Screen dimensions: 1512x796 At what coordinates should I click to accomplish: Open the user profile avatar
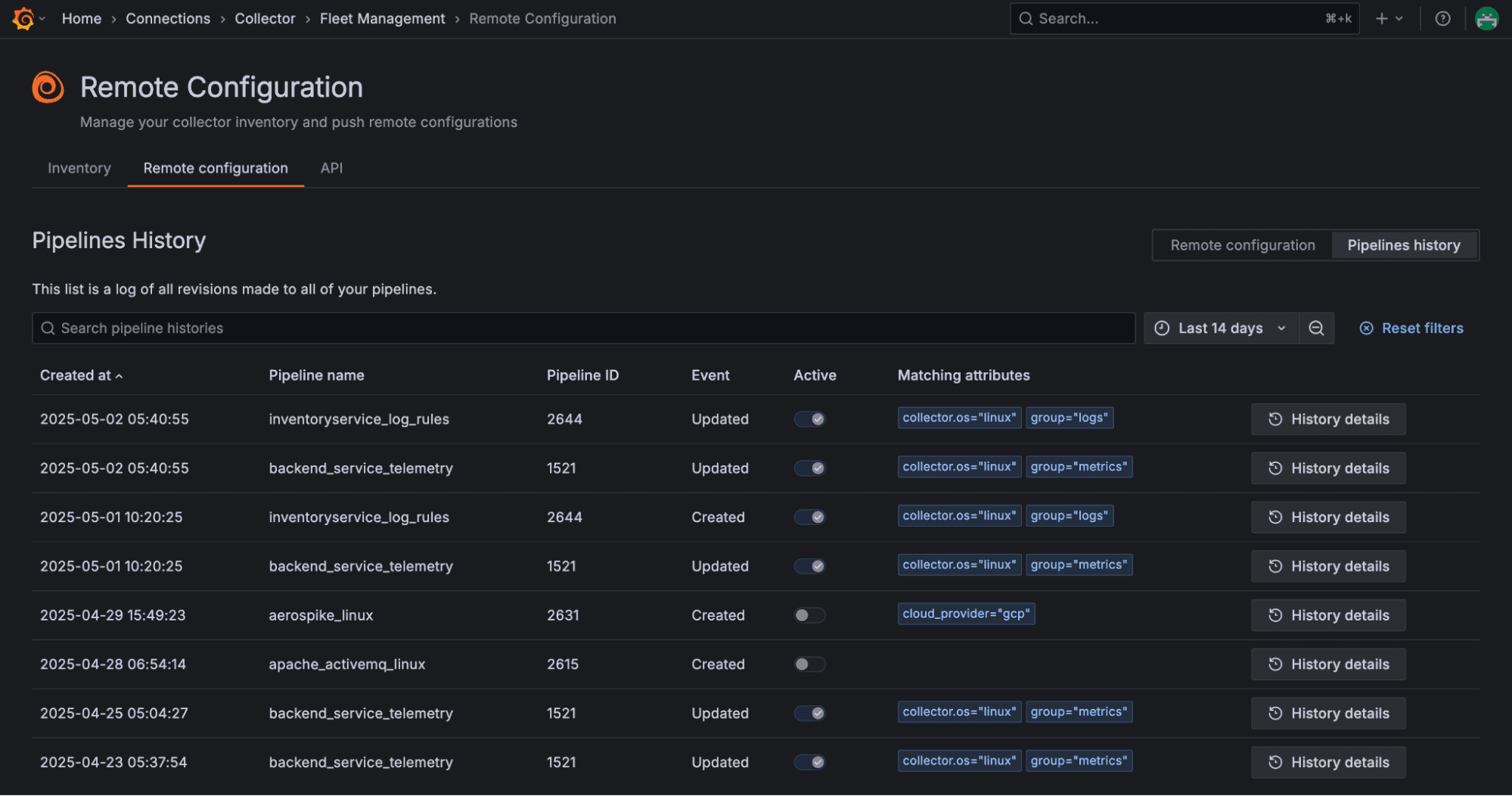pyautogui.click(x=1486, y=18)
